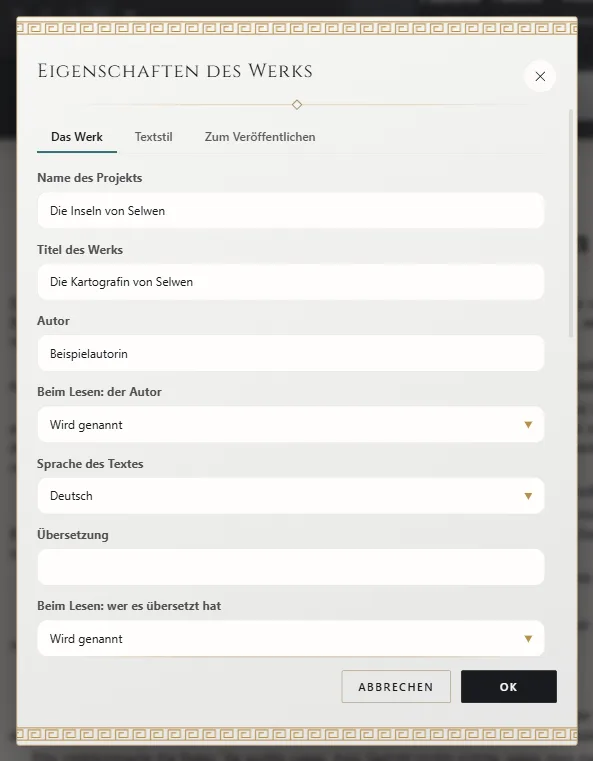Click the Titel des Werks input field
The image size is (593, 761).
tap(291, 282)
